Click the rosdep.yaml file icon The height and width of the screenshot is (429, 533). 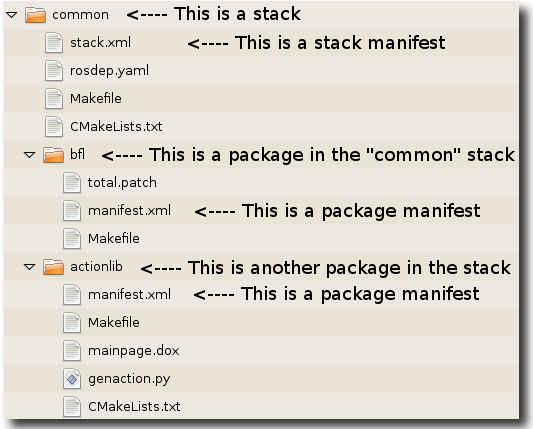(54, 71)
